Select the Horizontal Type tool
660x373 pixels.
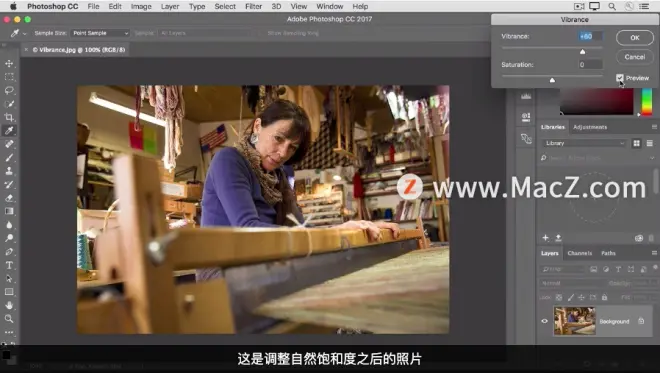(x=9, y=265)
